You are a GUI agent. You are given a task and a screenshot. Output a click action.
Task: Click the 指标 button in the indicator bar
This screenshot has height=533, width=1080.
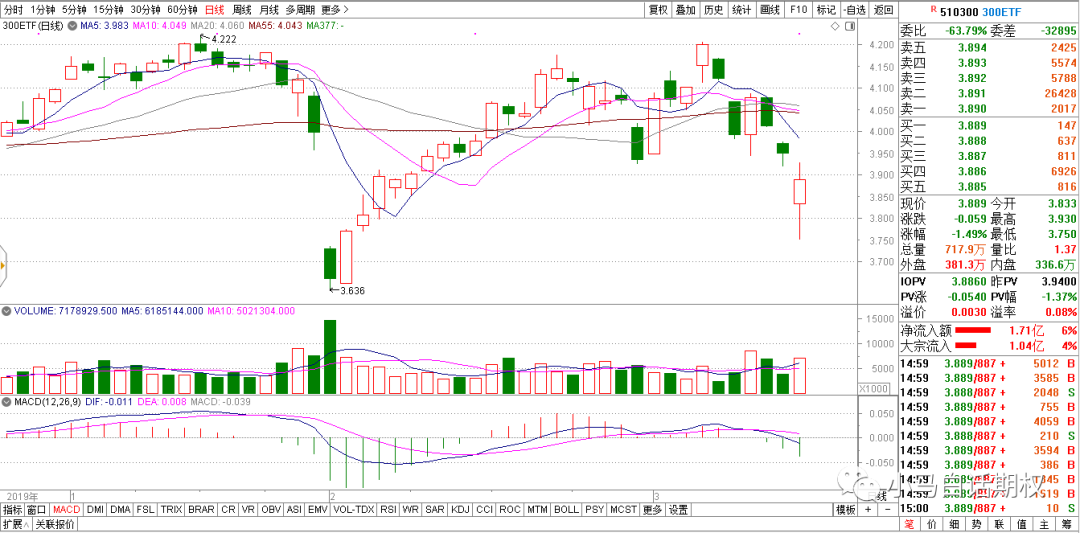12,510
